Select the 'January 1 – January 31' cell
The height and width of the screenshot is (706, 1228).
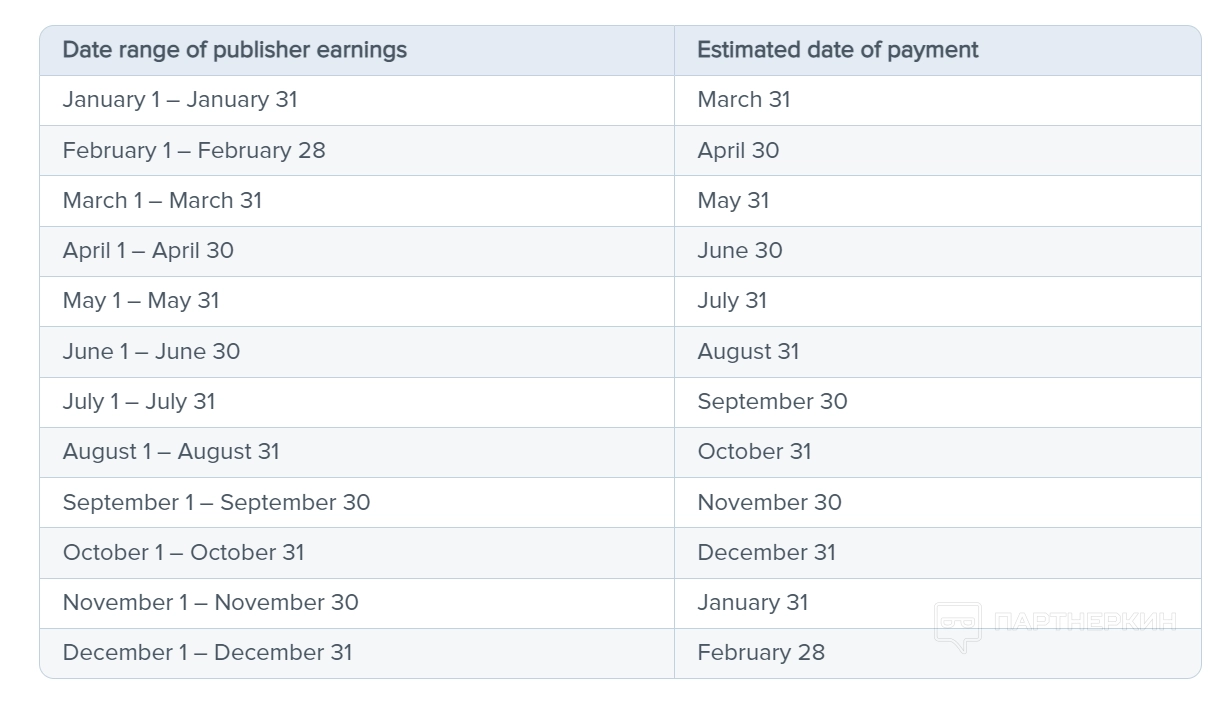[x=180, y=100]
